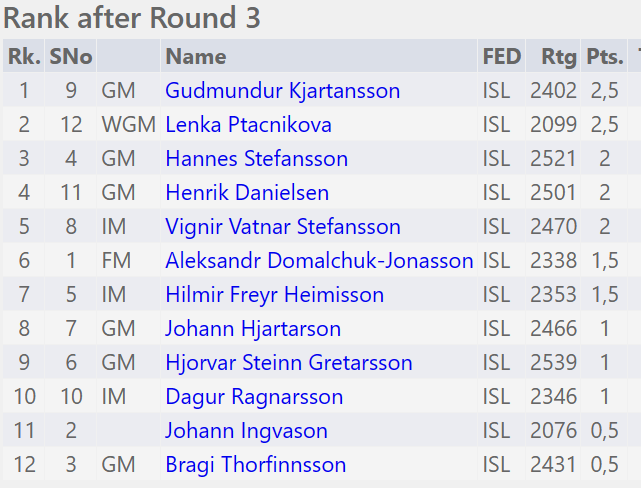Image resolution: width=641 pixels, height=488 pixels.
Task: Open Hjorvar Steinn Gretarsson's link
Action: tap(289, 363)
